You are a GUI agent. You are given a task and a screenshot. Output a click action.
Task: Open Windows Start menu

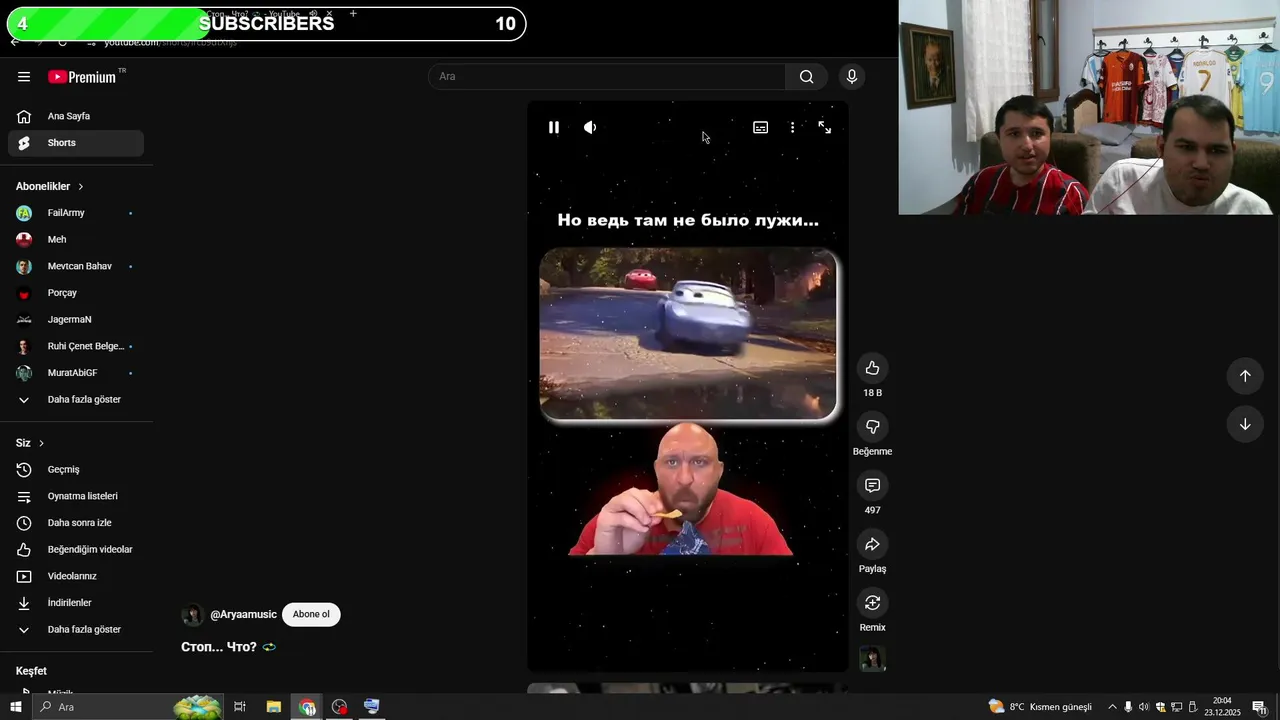pyautogui.click(x=16, y=707)
